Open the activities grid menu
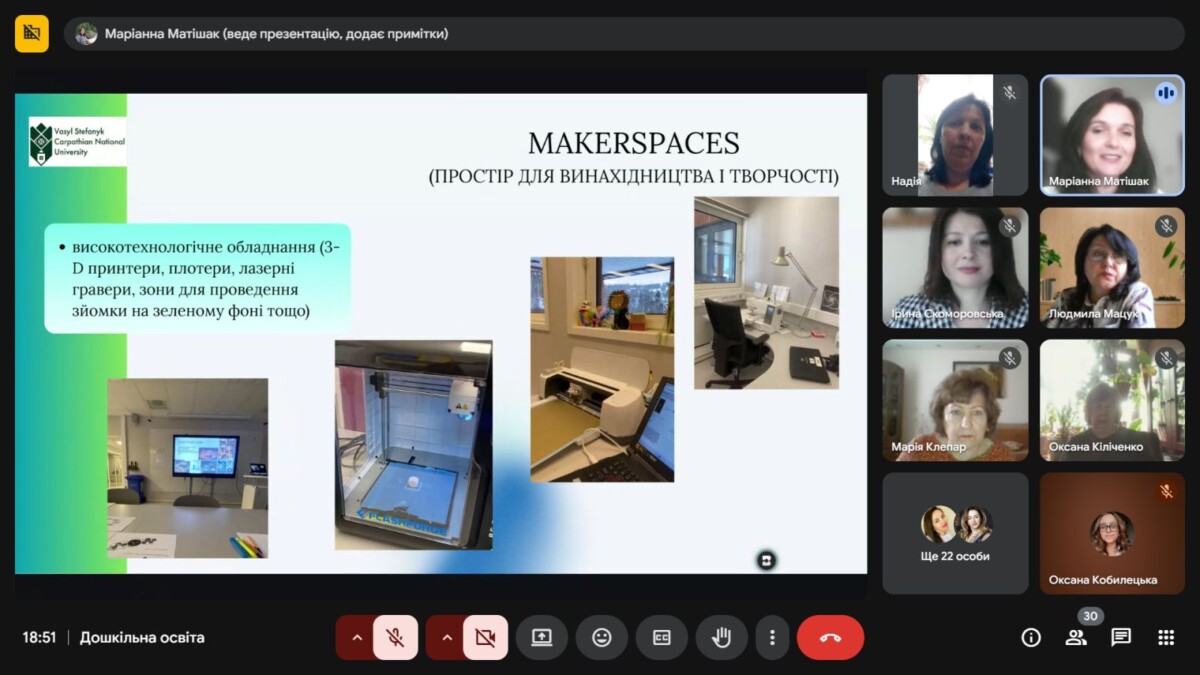This screenshot has height=675, width=1200. point(1166,637)
